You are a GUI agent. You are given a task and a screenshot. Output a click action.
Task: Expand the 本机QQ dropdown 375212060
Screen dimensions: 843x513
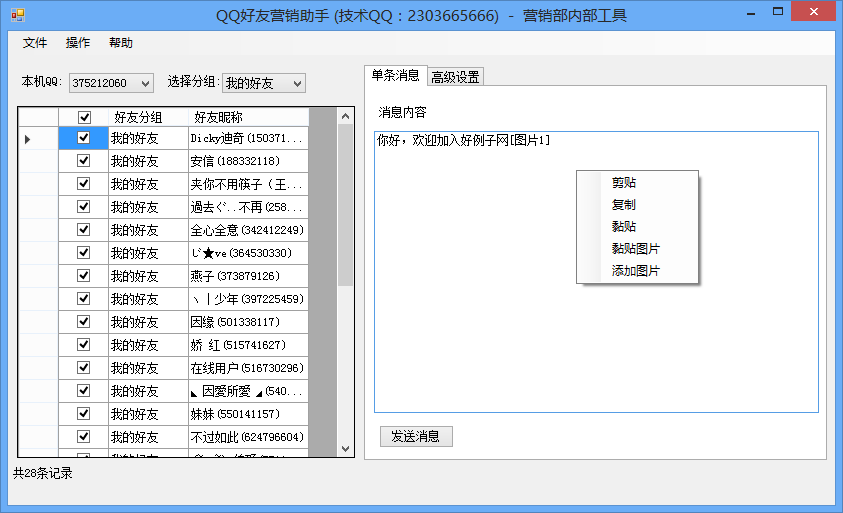(x=111, y=83)
